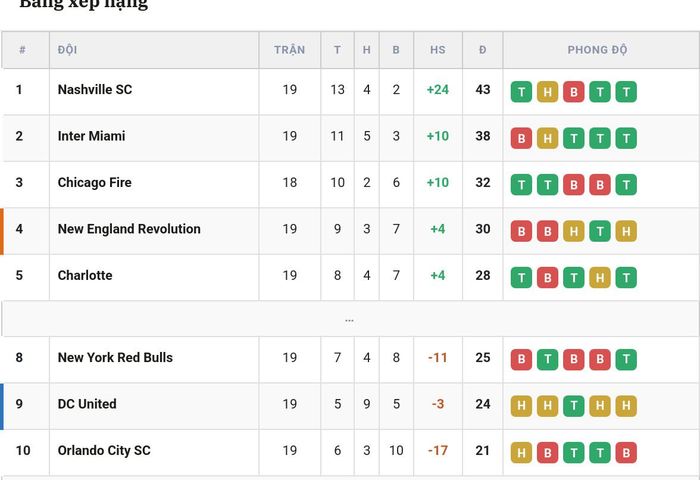Sort by the HS column header
Screen dimensions: 700x480
[438, 50]
